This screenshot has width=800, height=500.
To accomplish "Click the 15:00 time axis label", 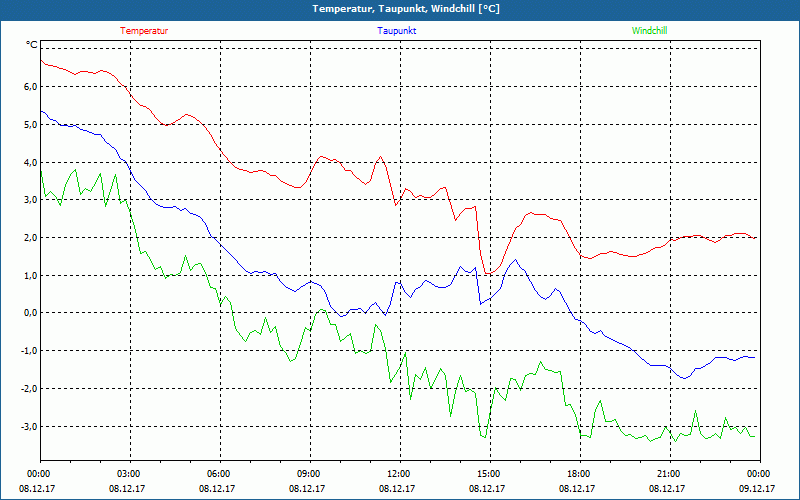I will (490, 474).
